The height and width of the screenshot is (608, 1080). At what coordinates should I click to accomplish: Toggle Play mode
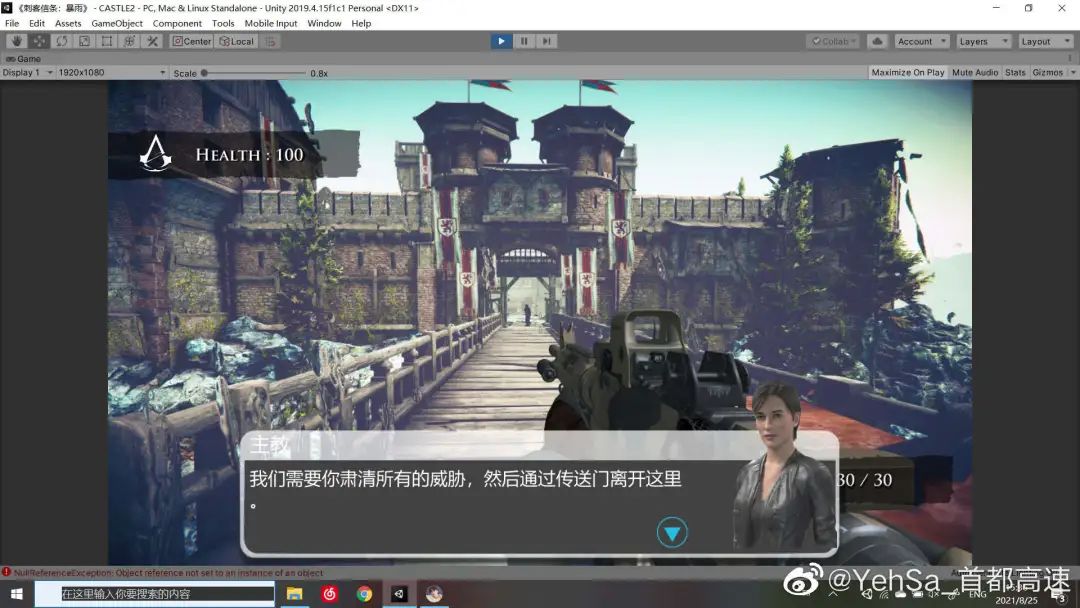point(501,41)
